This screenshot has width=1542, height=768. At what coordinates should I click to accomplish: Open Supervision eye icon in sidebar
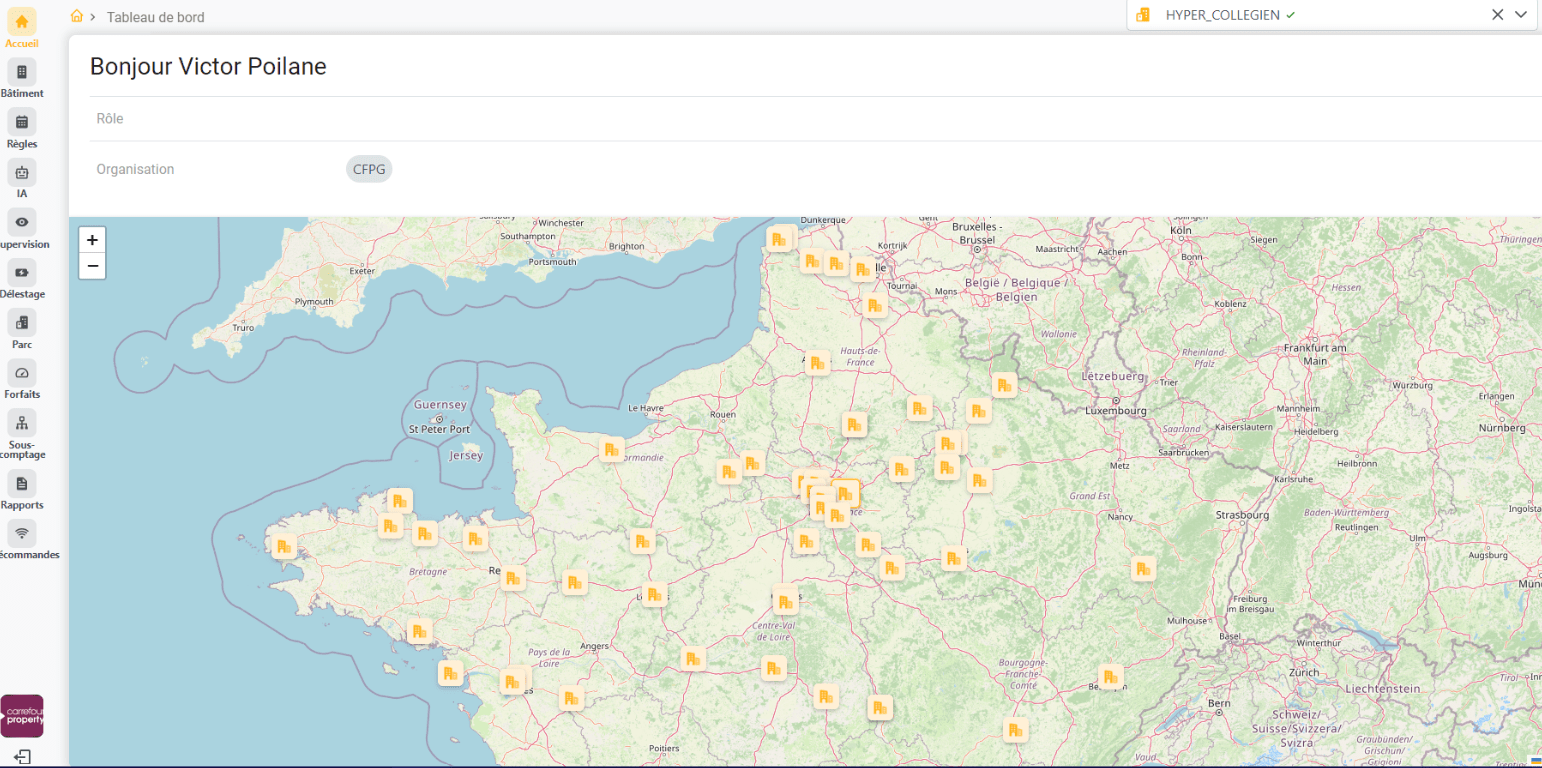(x=22, y=222)
